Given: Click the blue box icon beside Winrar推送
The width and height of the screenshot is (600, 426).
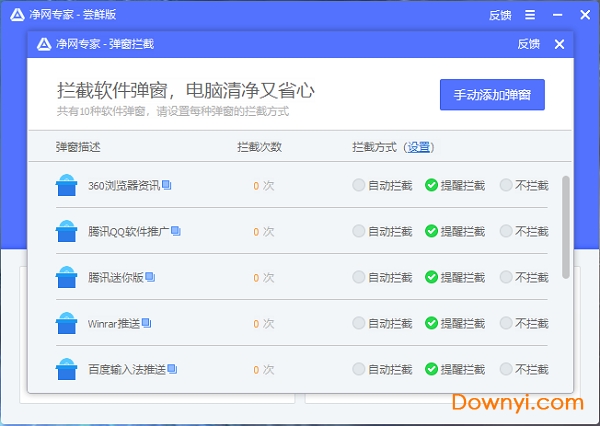Looking at the screenshot, I should [66, 323].
